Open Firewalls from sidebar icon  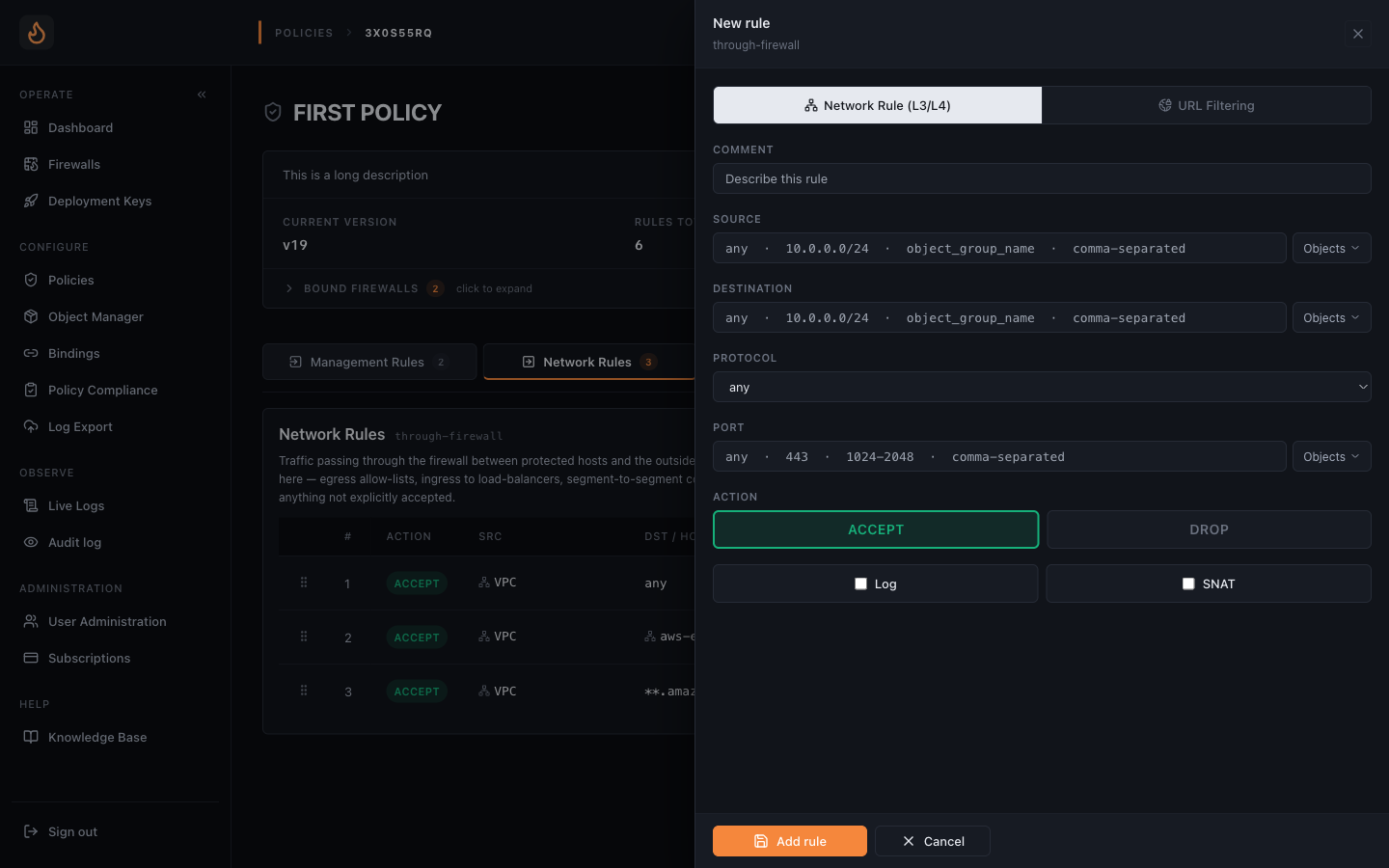pyautogui.click(x=31, y=164)
